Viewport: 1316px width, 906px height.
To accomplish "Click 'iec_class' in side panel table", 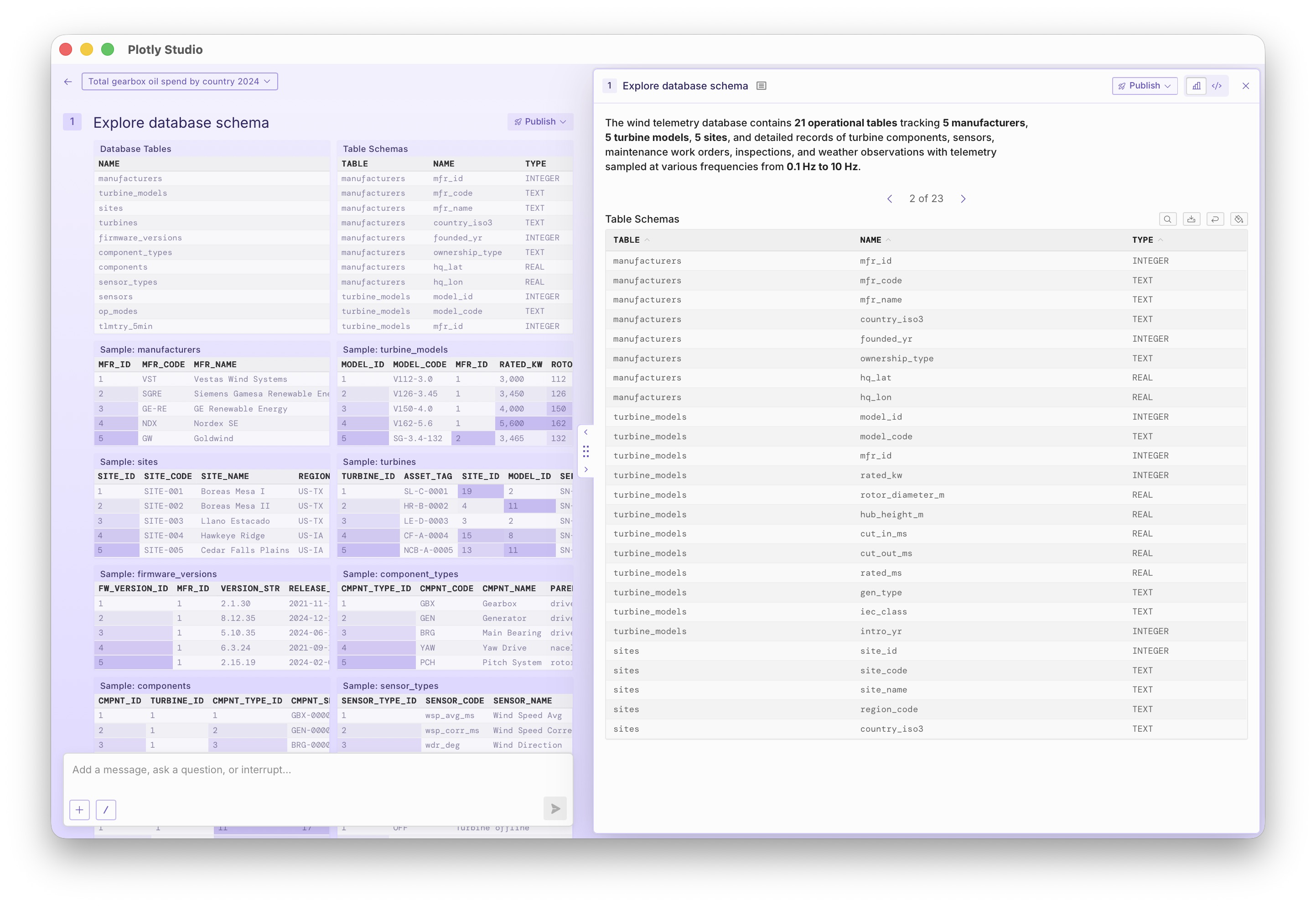I will (x=884, y=612).
